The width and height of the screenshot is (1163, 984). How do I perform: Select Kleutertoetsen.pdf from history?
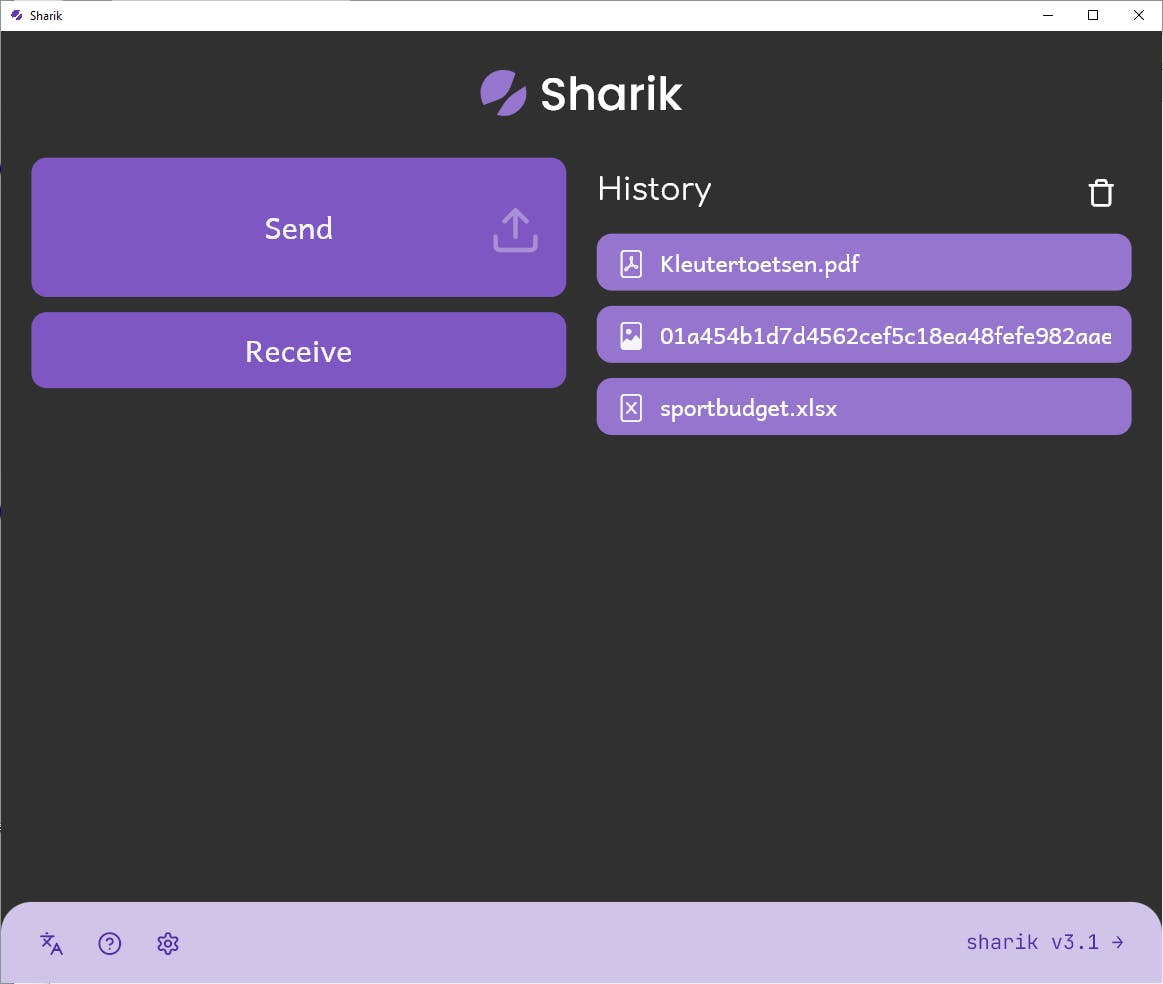(x=863, y=262)
